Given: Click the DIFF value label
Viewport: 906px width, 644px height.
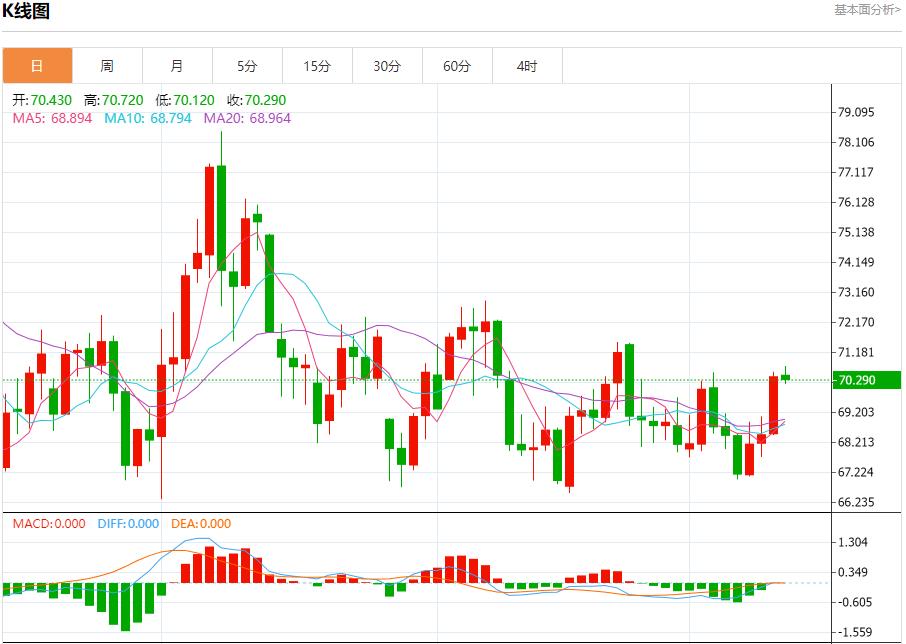Looking at the screenshot, I should (x=126, y=523).
